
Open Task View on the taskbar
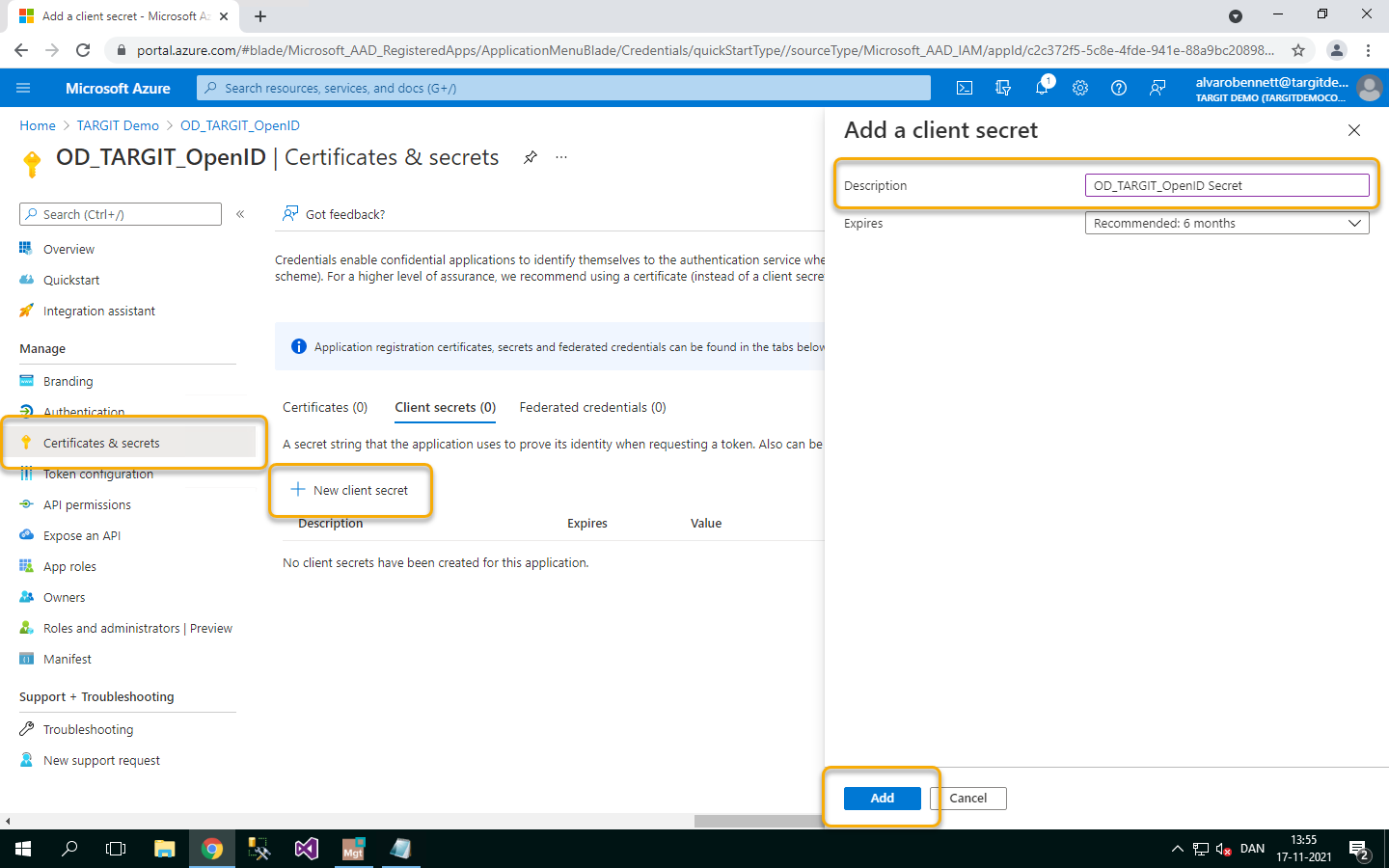point(116,849)
